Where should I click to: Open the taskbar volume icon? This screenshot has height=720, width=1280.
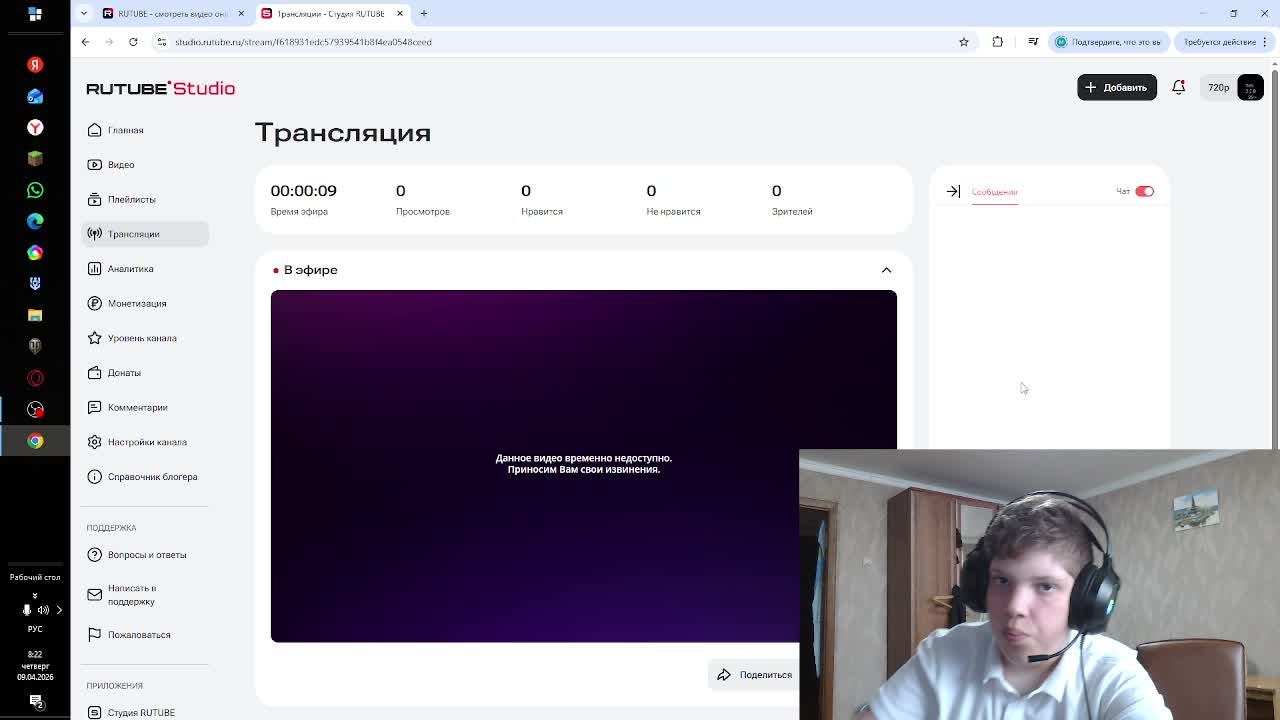pos(42,610)
